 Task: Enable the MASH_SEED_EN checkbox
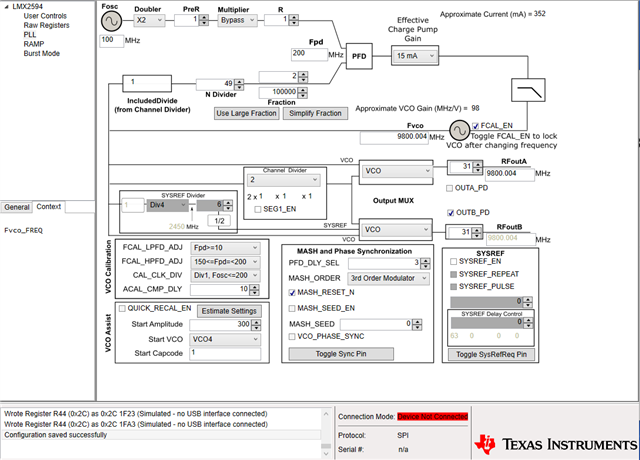click(x=292, y=309)
